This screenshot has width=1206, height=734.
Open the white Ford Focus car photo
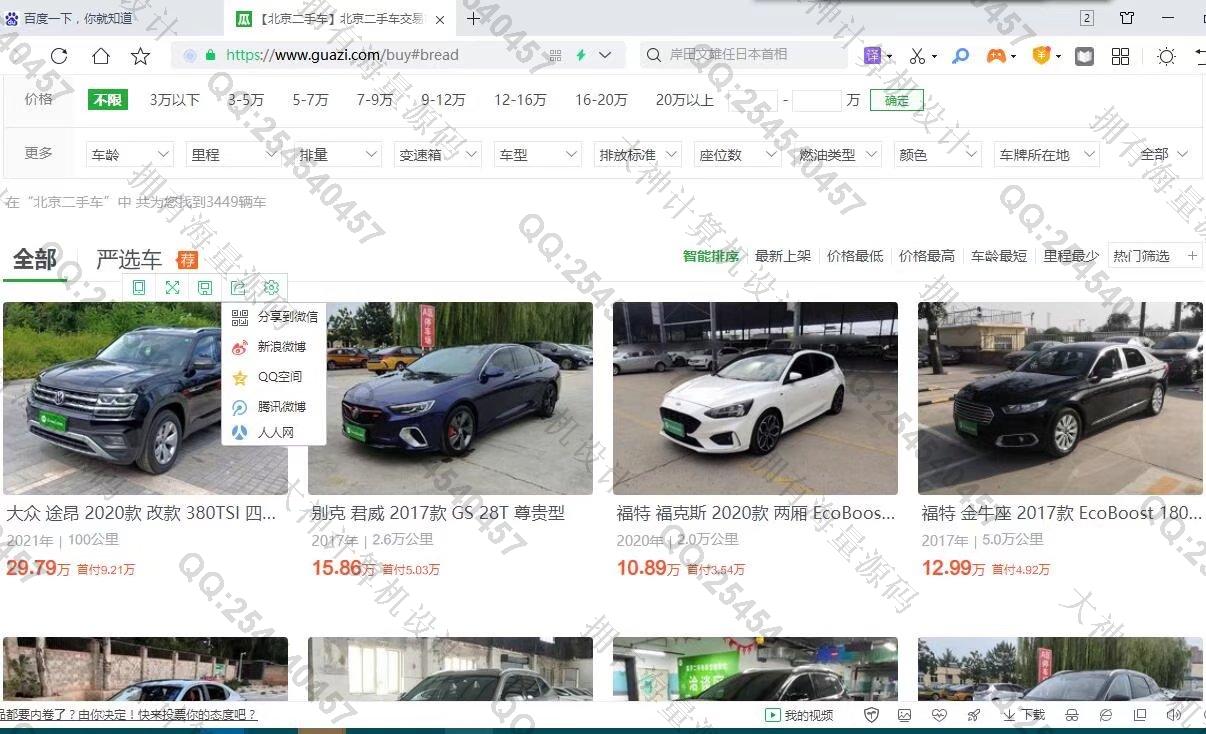(x=755, y=398)
